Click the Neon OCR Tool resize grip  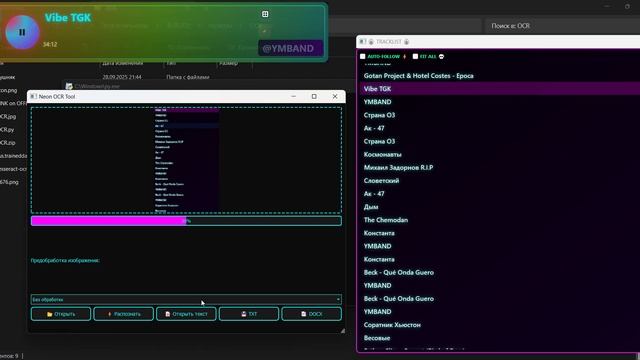(342, 331)
